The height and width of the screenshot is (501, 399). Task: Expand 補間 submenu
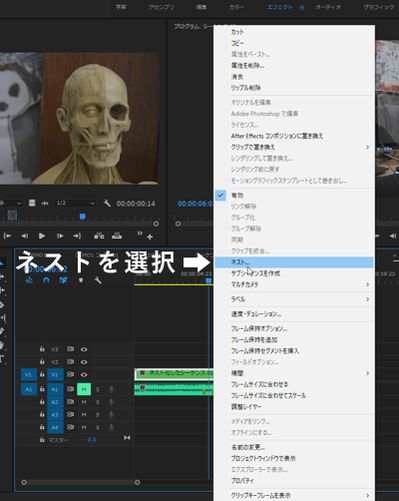tap(294, 373)
